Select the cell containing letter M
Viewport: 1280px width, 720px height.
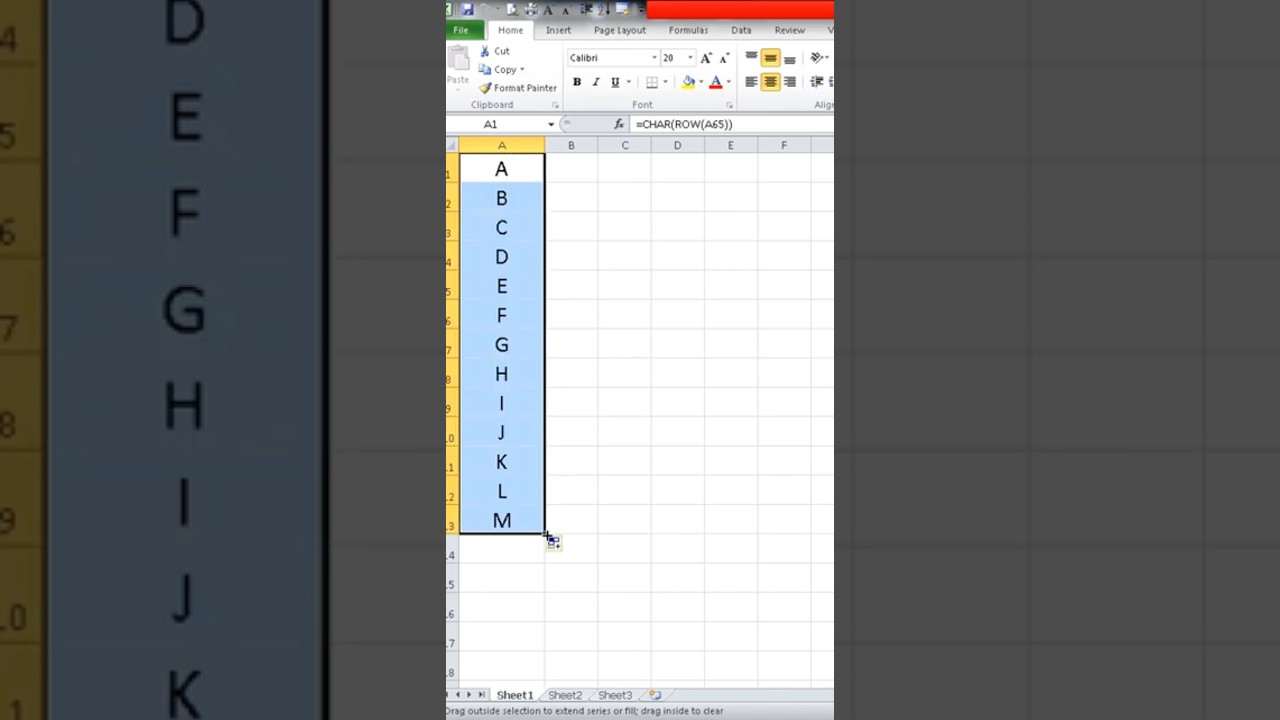[502, 520]
